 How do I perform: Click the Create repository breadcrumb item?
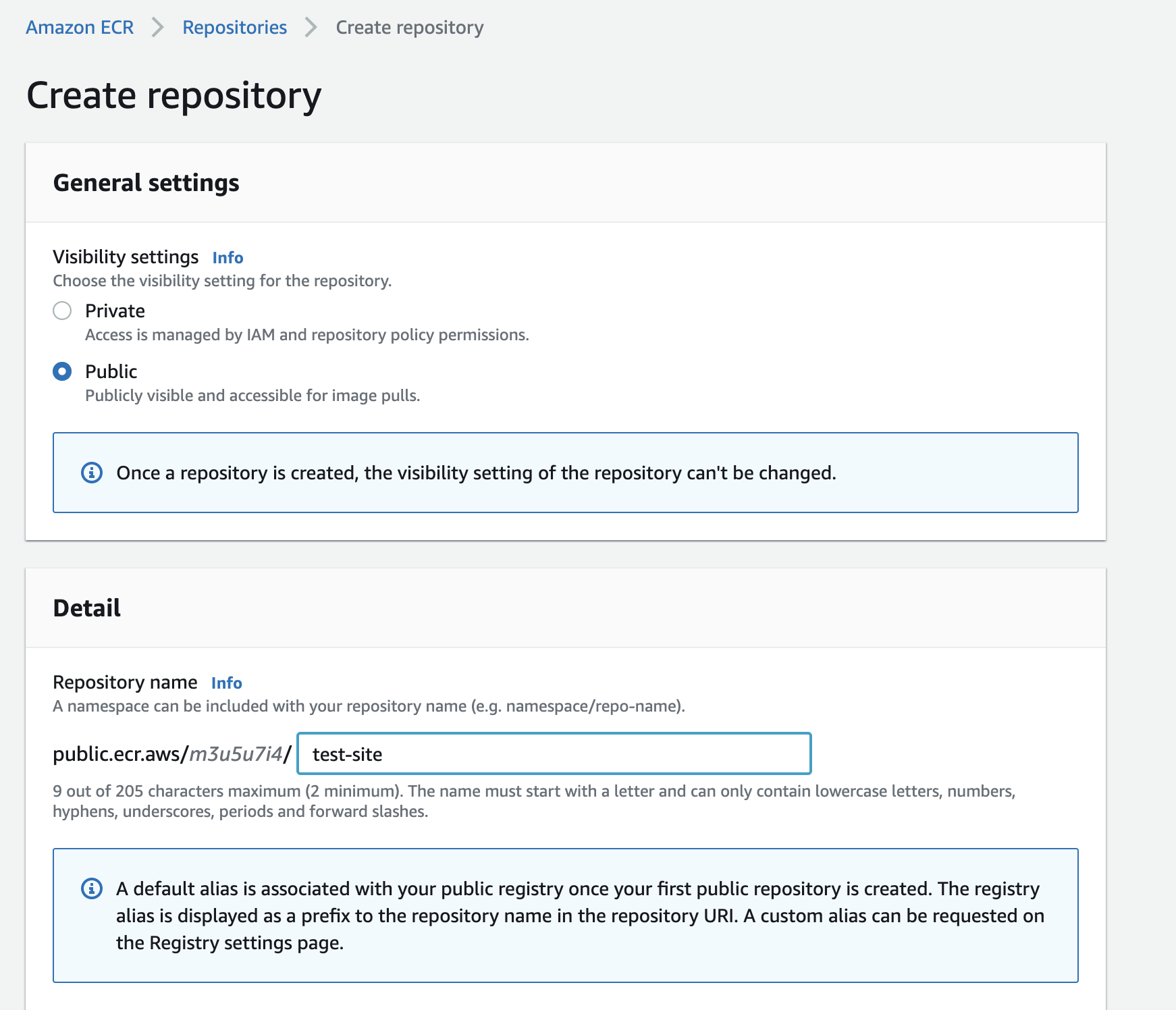409,28
